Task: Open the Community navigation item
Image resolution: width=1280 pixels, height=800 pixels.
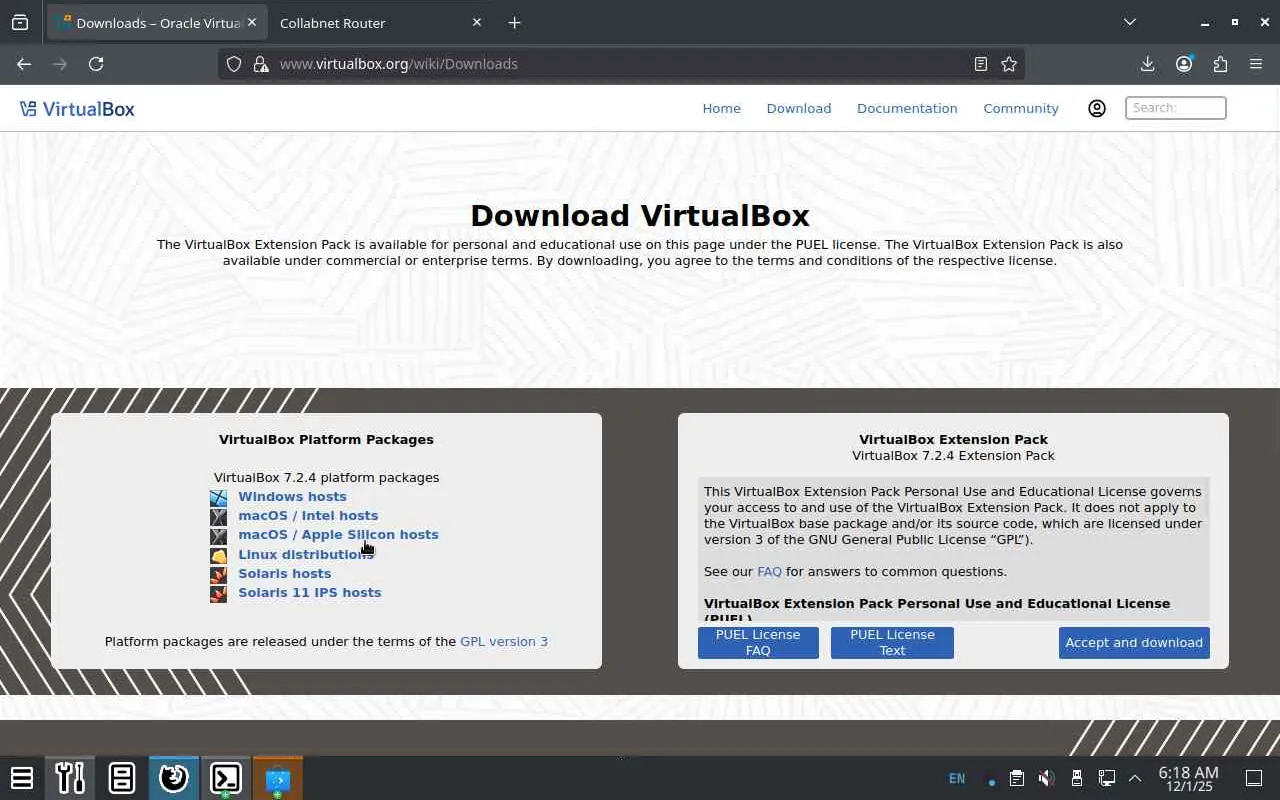Action: click(1021, 108)
